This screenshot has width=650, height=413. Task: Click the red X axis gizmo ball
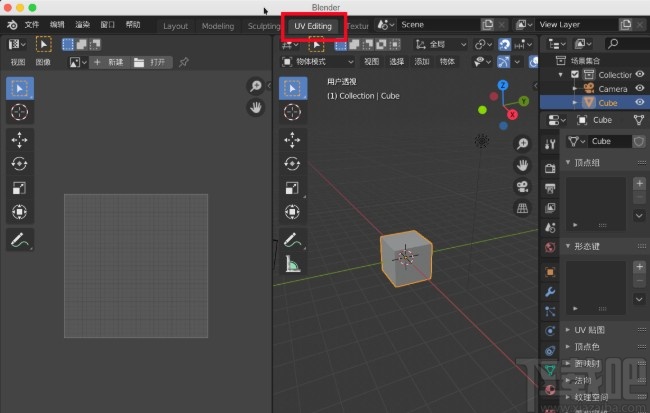512,114
